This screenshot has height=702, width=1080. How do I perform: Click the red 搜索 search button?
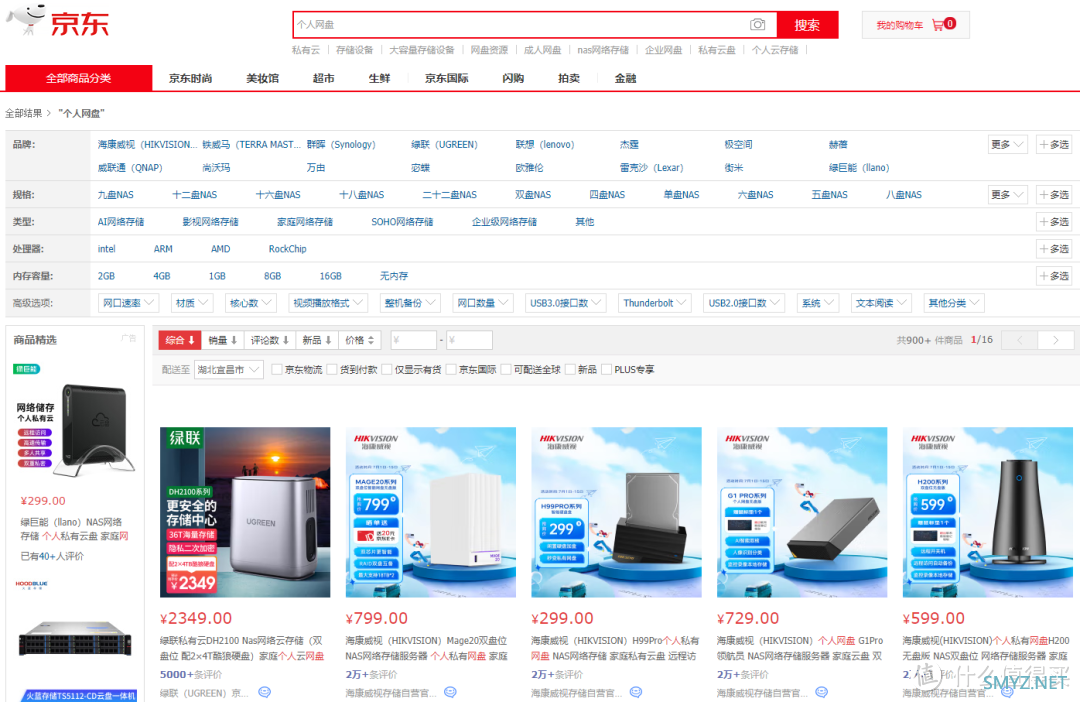point(807,25)
